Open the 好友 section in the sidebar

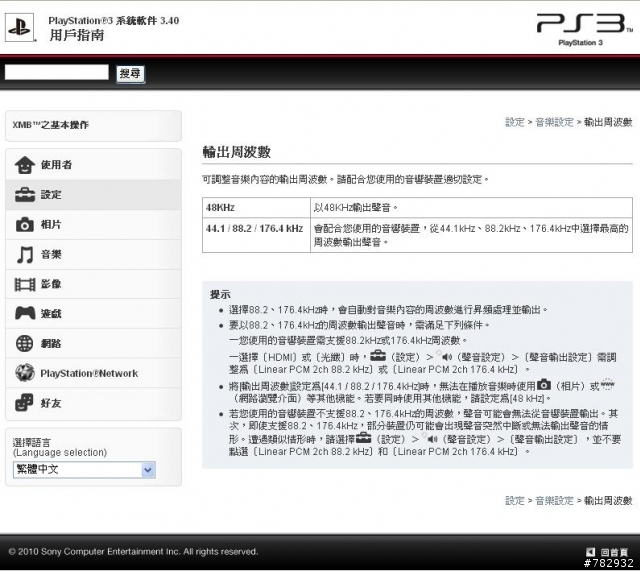pos(93,403)
